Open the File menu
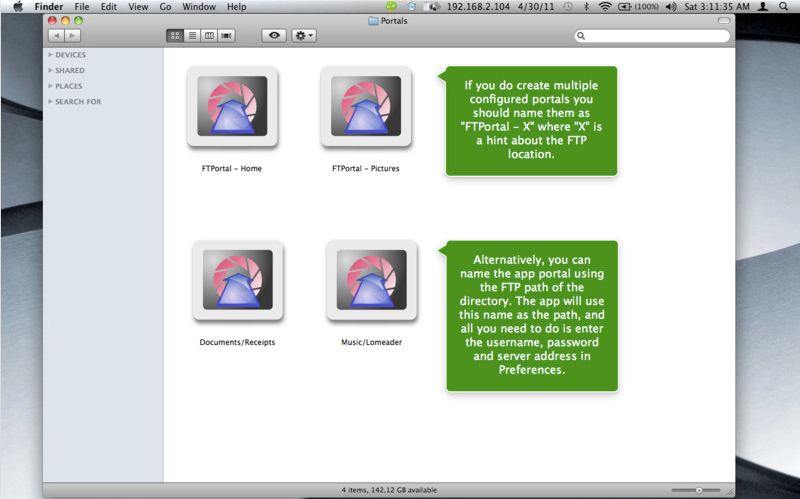The height and width of the screenshot is (499, 800). [x=82, y=7]
